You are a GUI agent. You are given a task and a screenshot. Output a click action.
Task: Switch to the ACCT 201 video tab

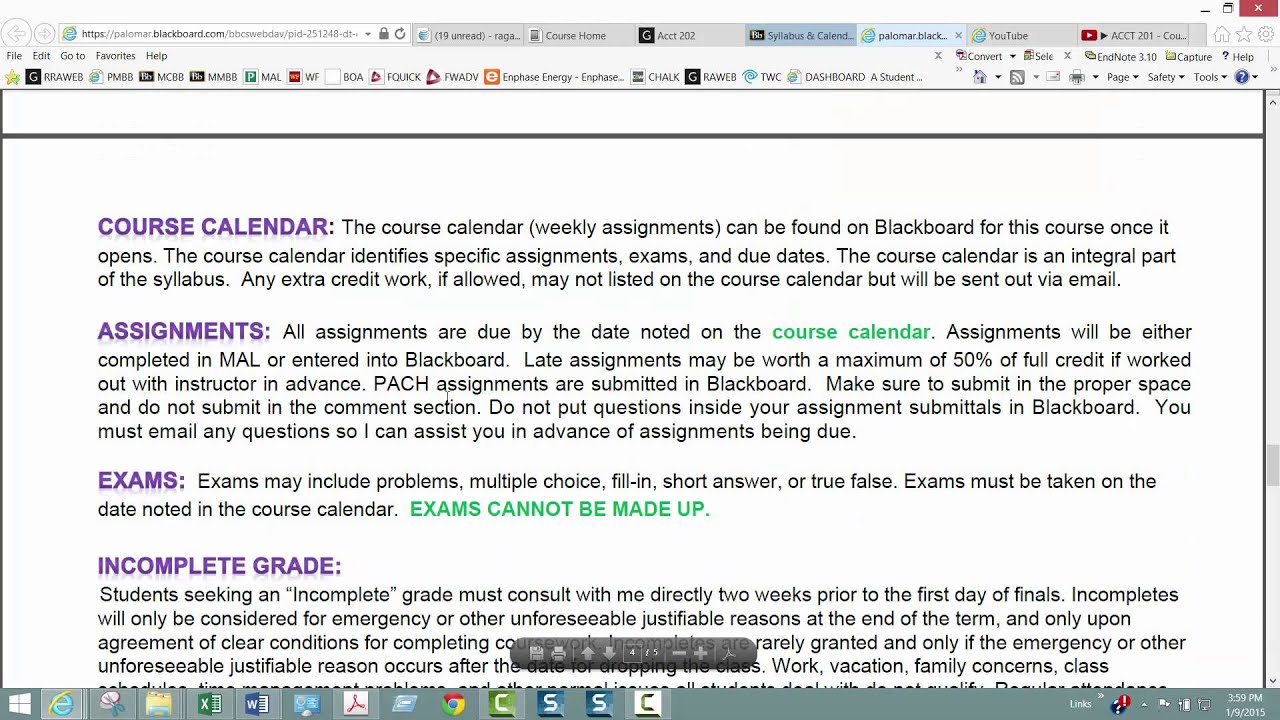tap(1134, 35)
